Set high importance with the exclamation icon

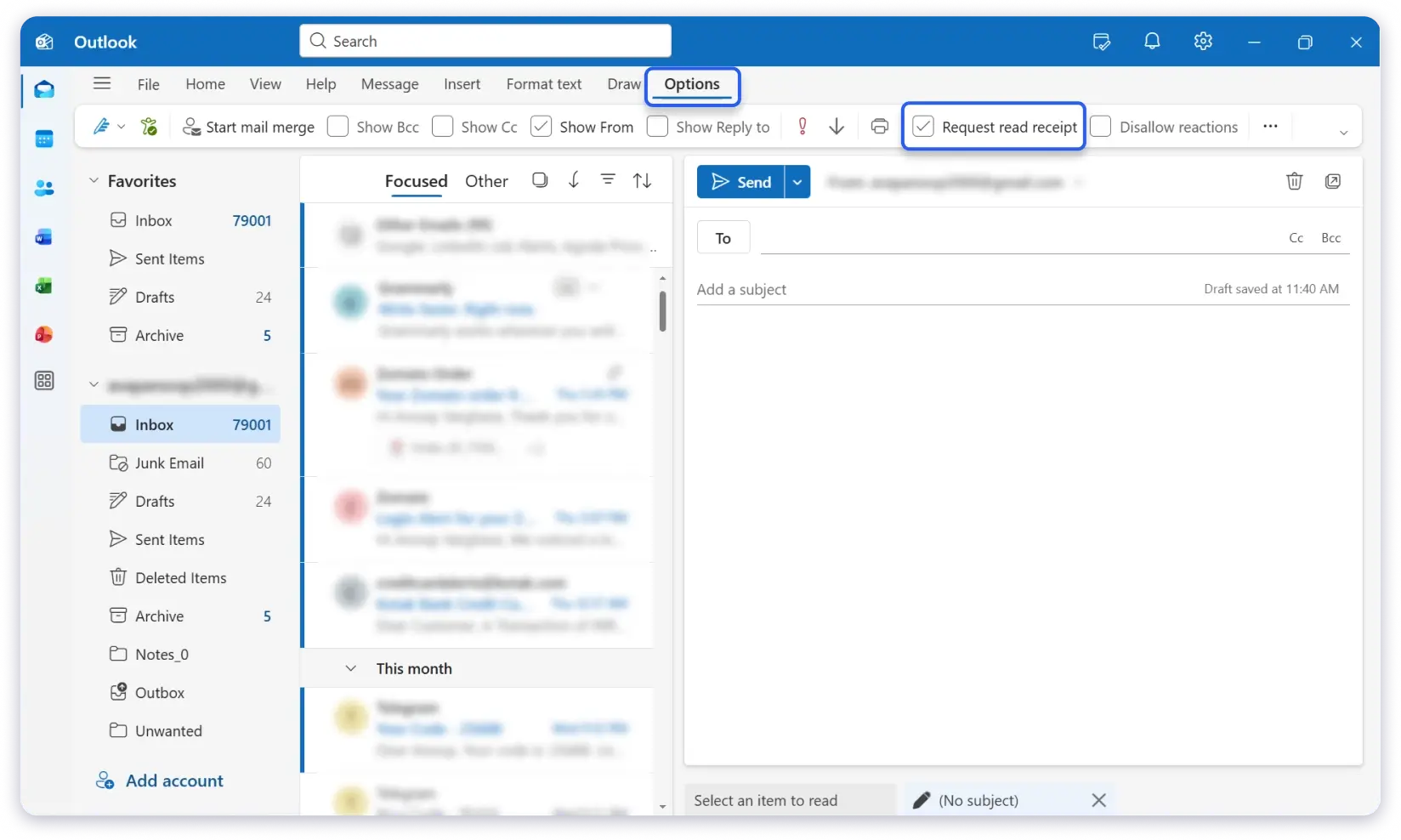[803, 127]
